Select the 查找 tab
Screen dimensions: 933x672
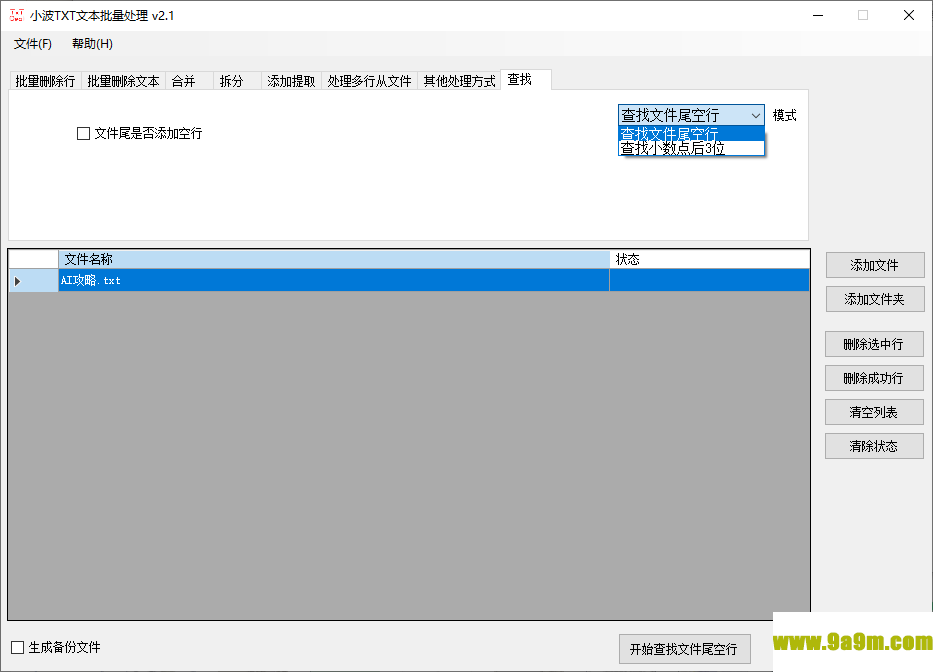tap(526, 80)
